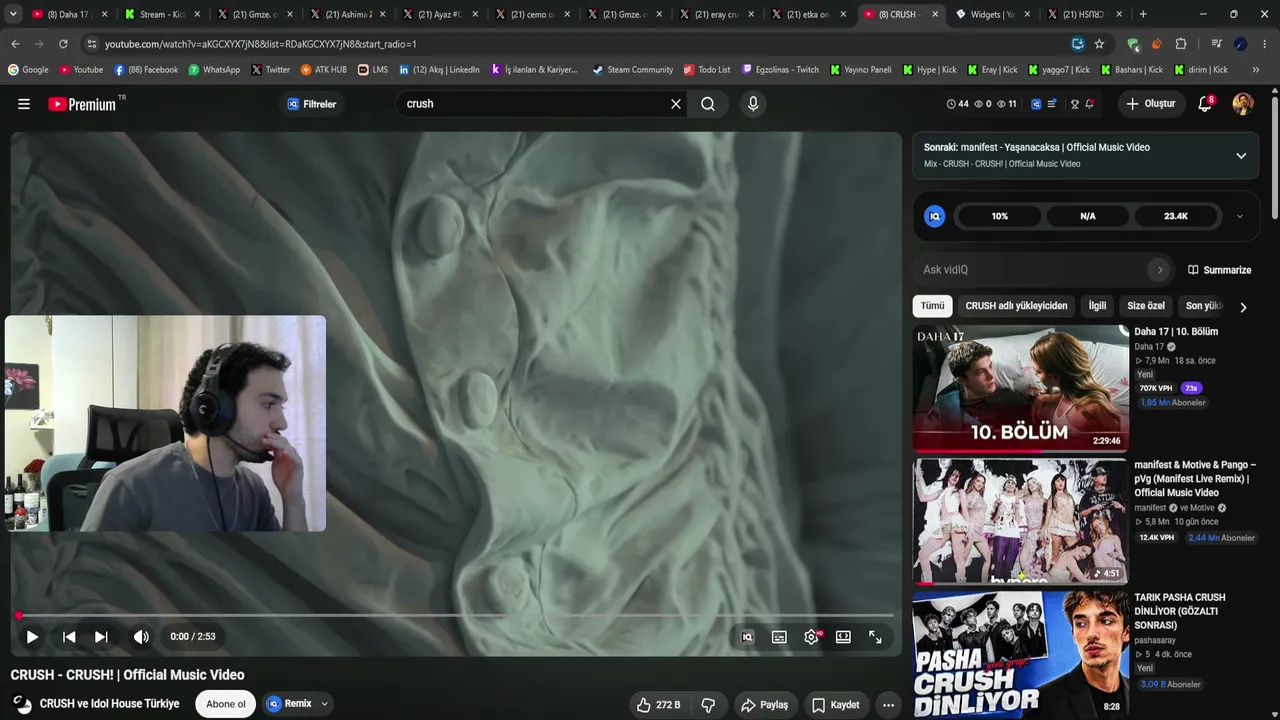
Task: Seek on the video progress bar
Action: [x=456, y=616]
